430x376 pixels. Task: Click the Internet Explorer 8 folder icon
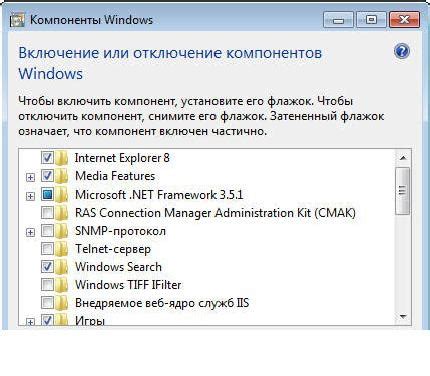click(x=62, y=158)
